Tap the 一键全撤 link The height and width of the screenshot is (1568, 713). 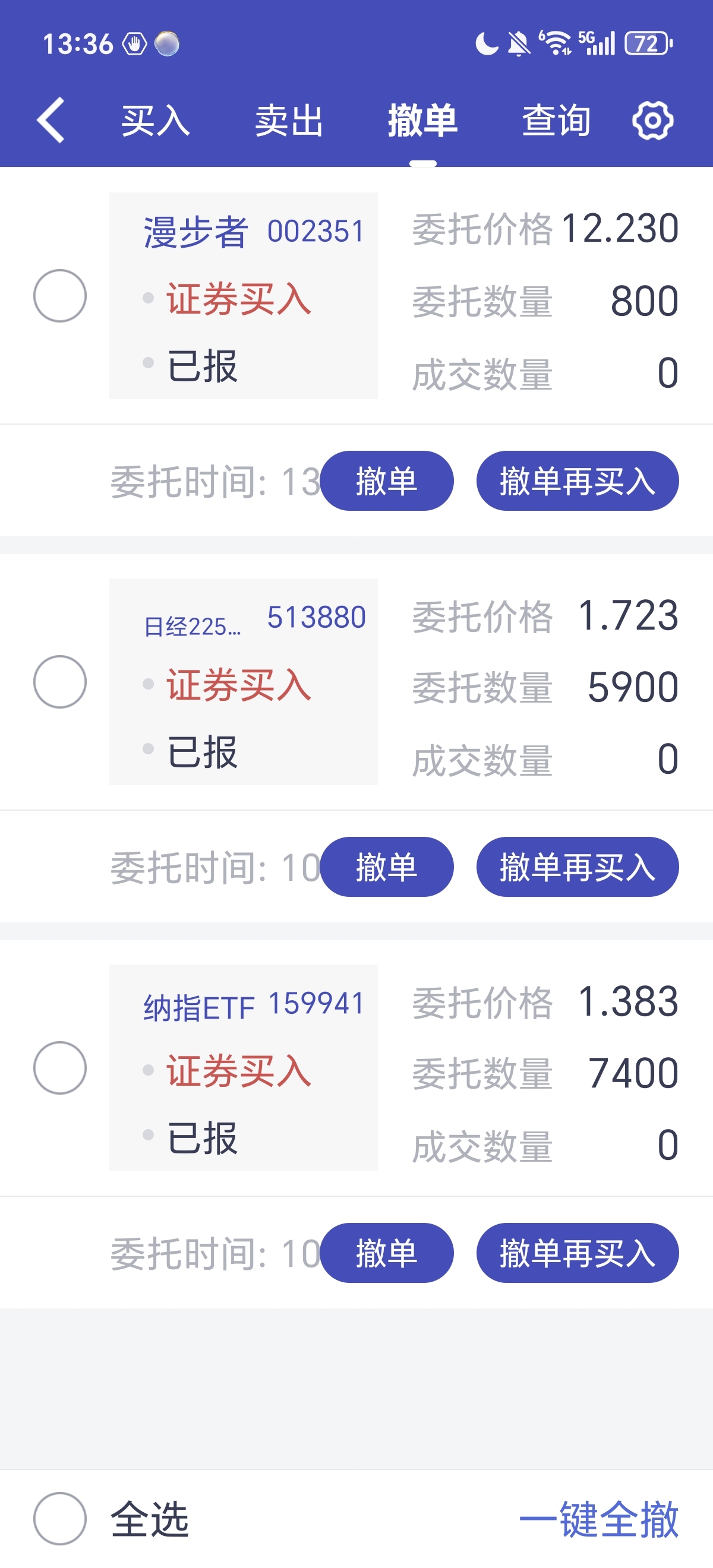(x=599, y=1519)
